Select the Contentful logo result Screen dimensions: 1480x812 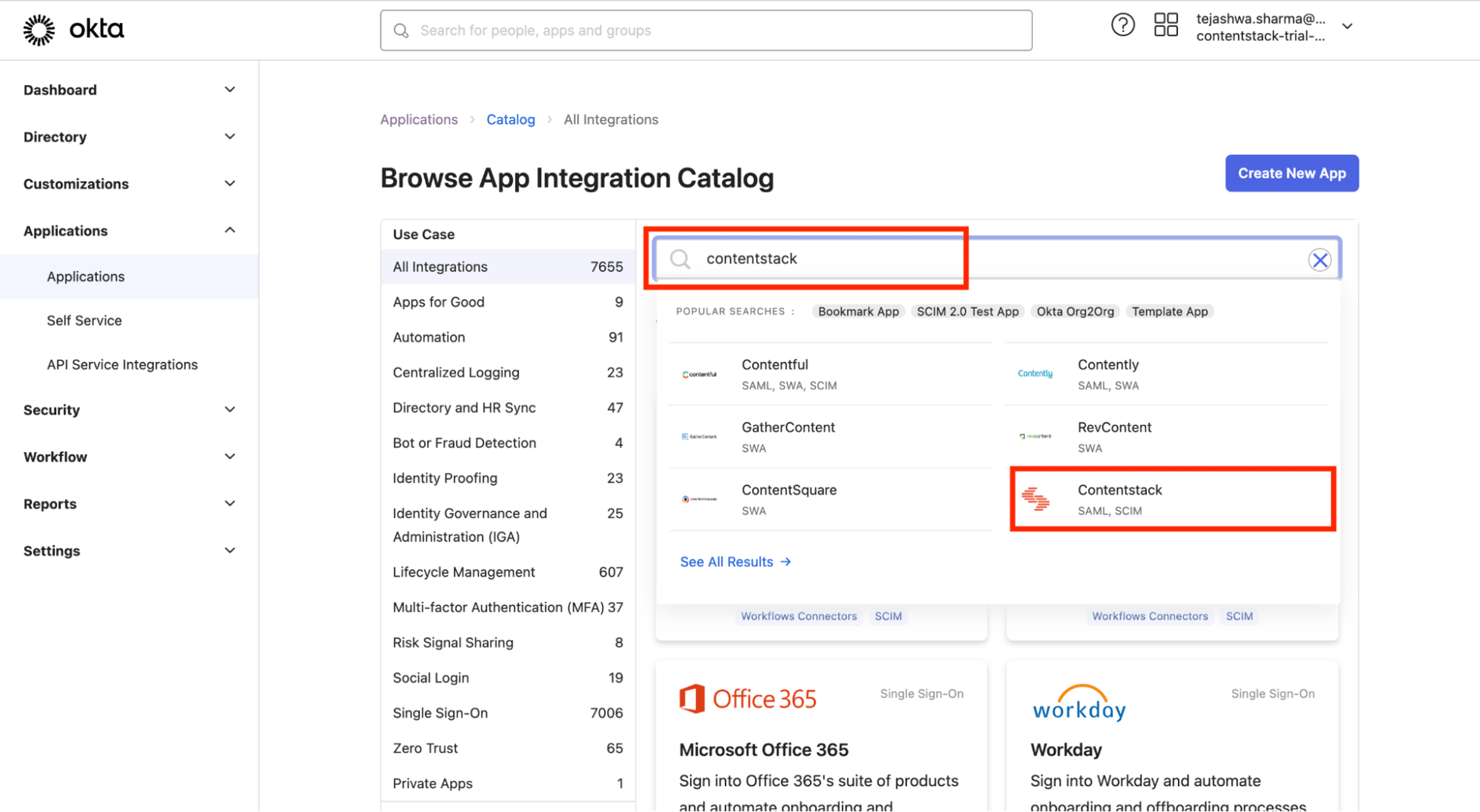[x=699, y=374]
